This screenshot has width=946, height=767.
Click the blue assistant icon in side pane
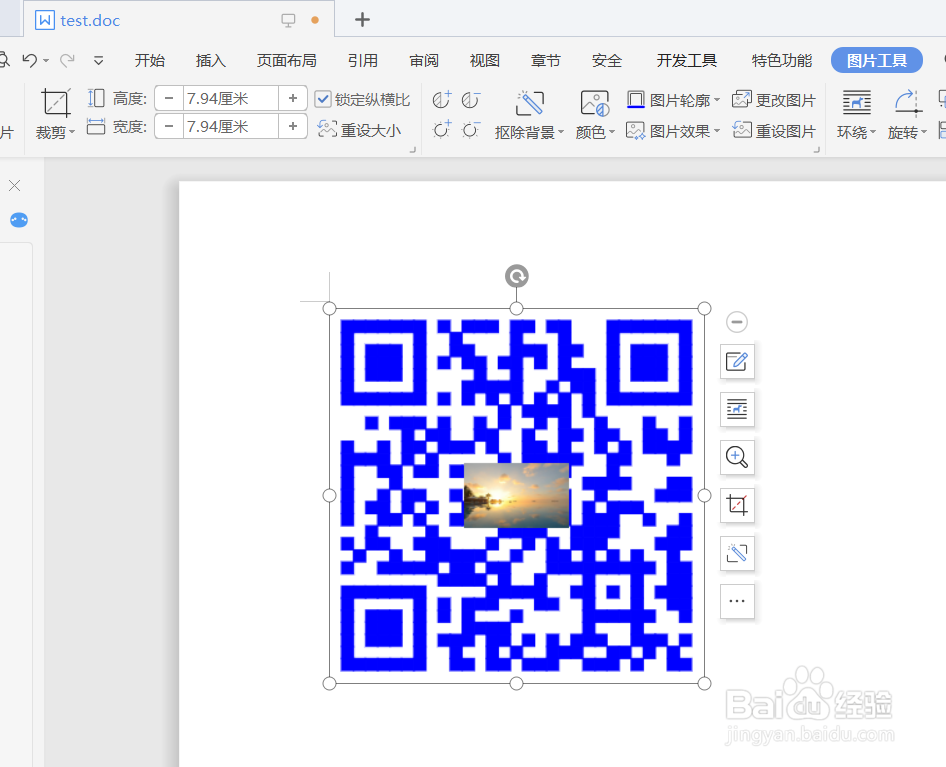[19, 220]
